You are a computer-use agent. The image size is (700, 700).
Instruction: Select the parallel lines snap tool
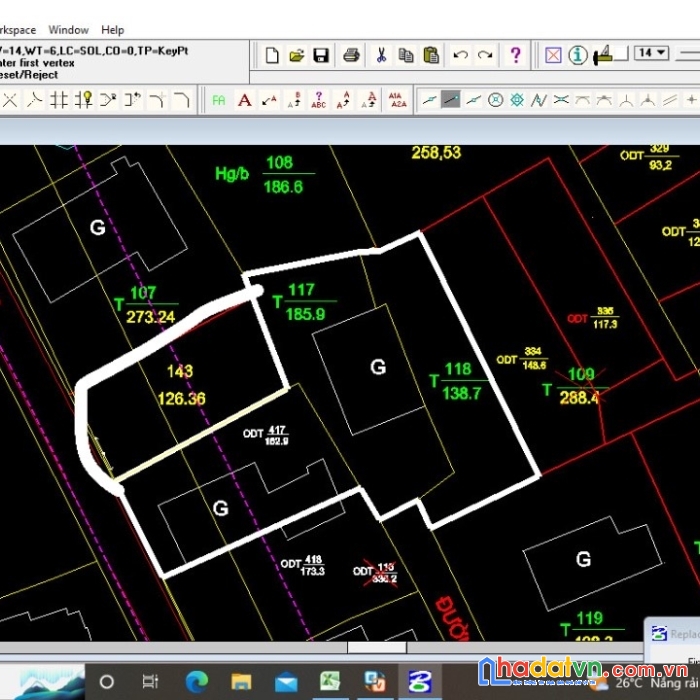click(670, 100)
